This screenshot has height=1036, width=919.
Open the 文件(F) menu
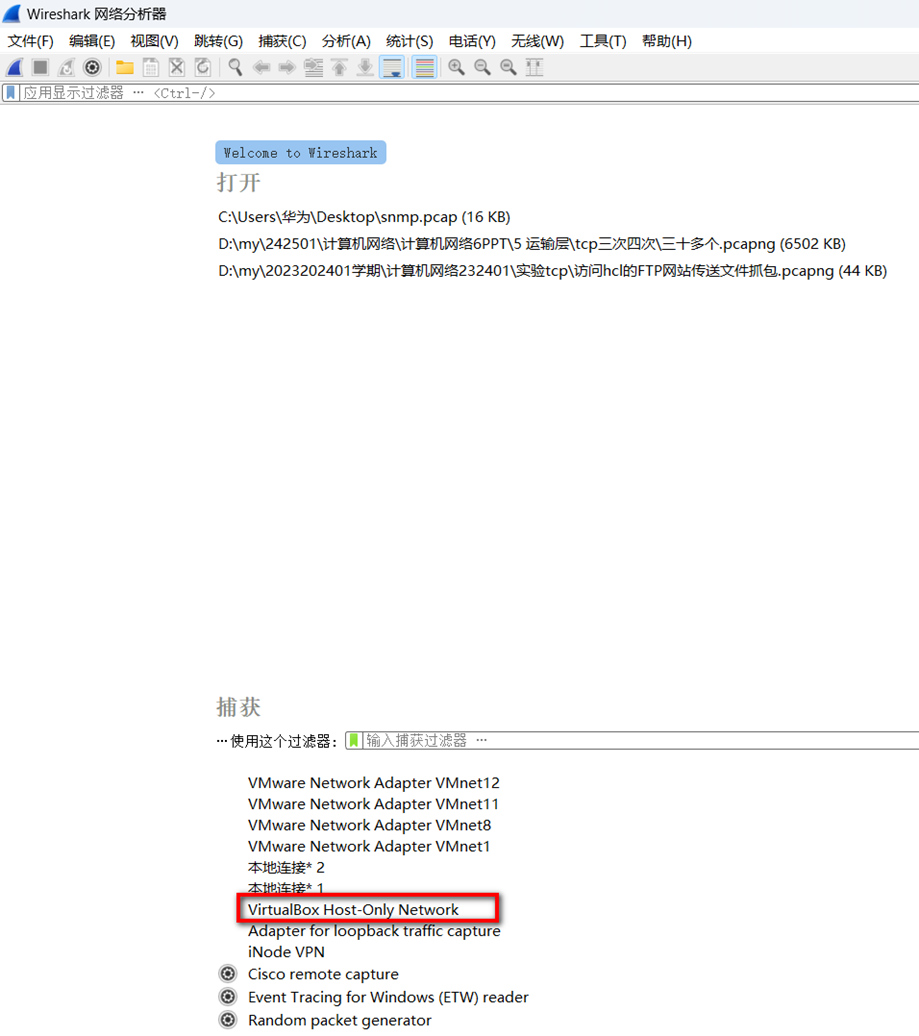[30, 41]
